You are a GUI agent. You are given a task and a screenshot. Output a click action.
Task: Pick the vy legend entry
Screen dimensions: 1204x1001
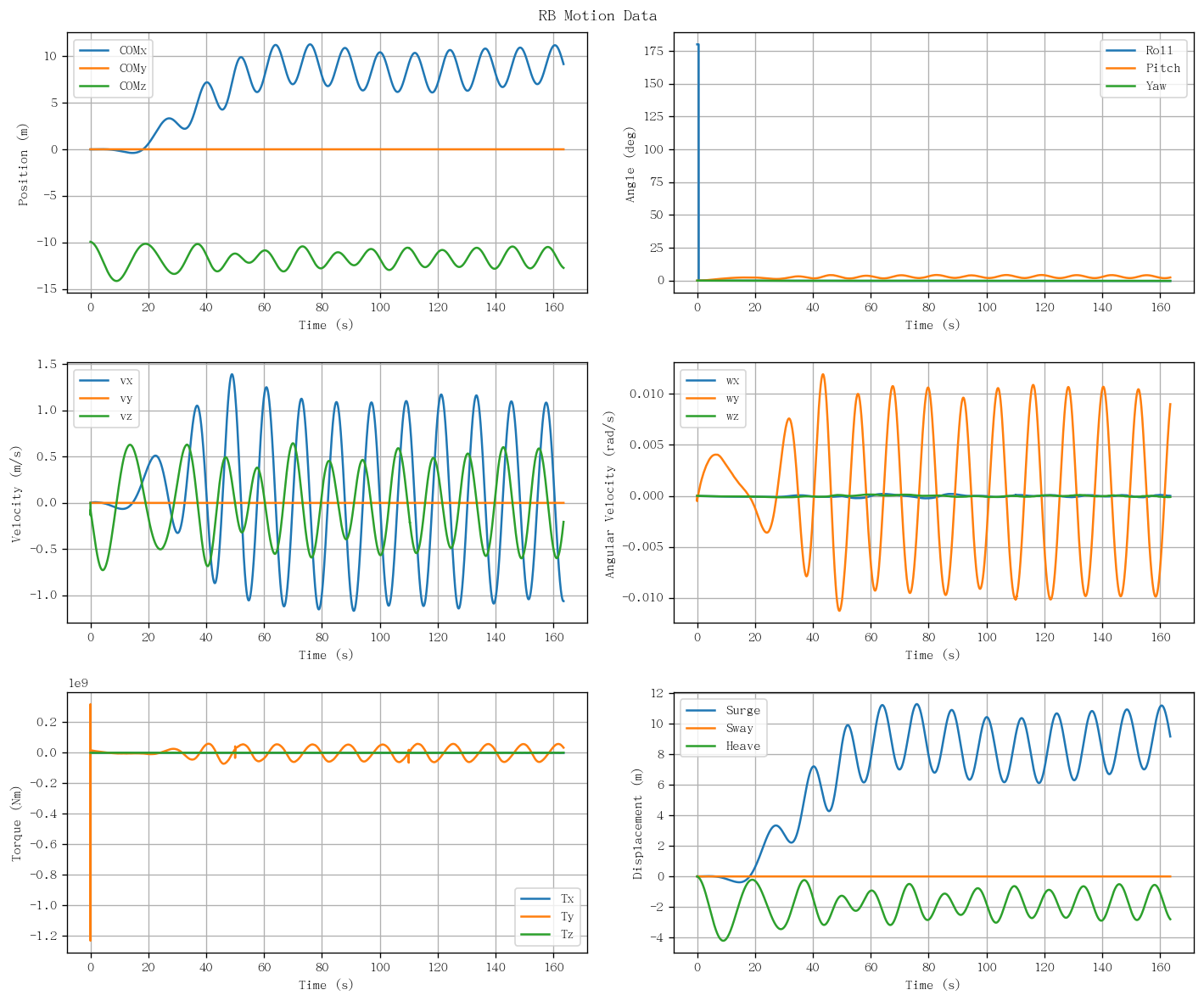107,398
